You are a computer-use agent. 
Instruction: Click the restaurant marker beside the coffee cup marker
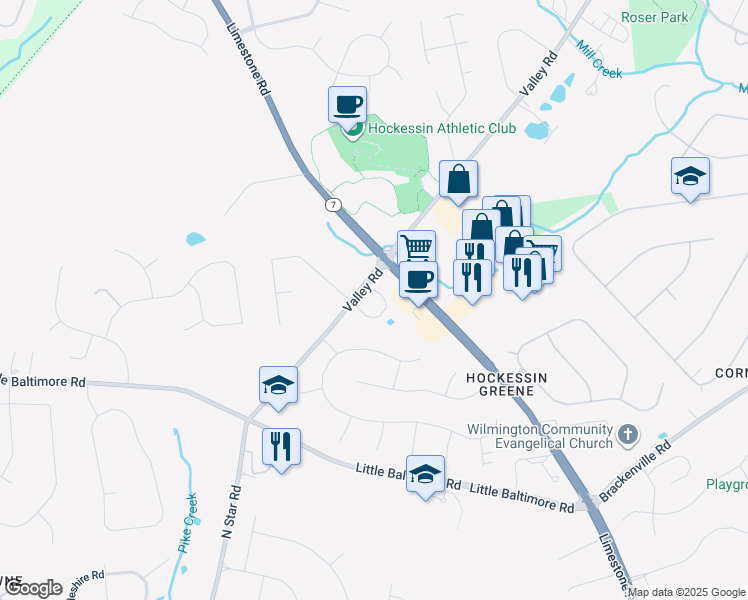pyautogui.click(x=472, y=280)
